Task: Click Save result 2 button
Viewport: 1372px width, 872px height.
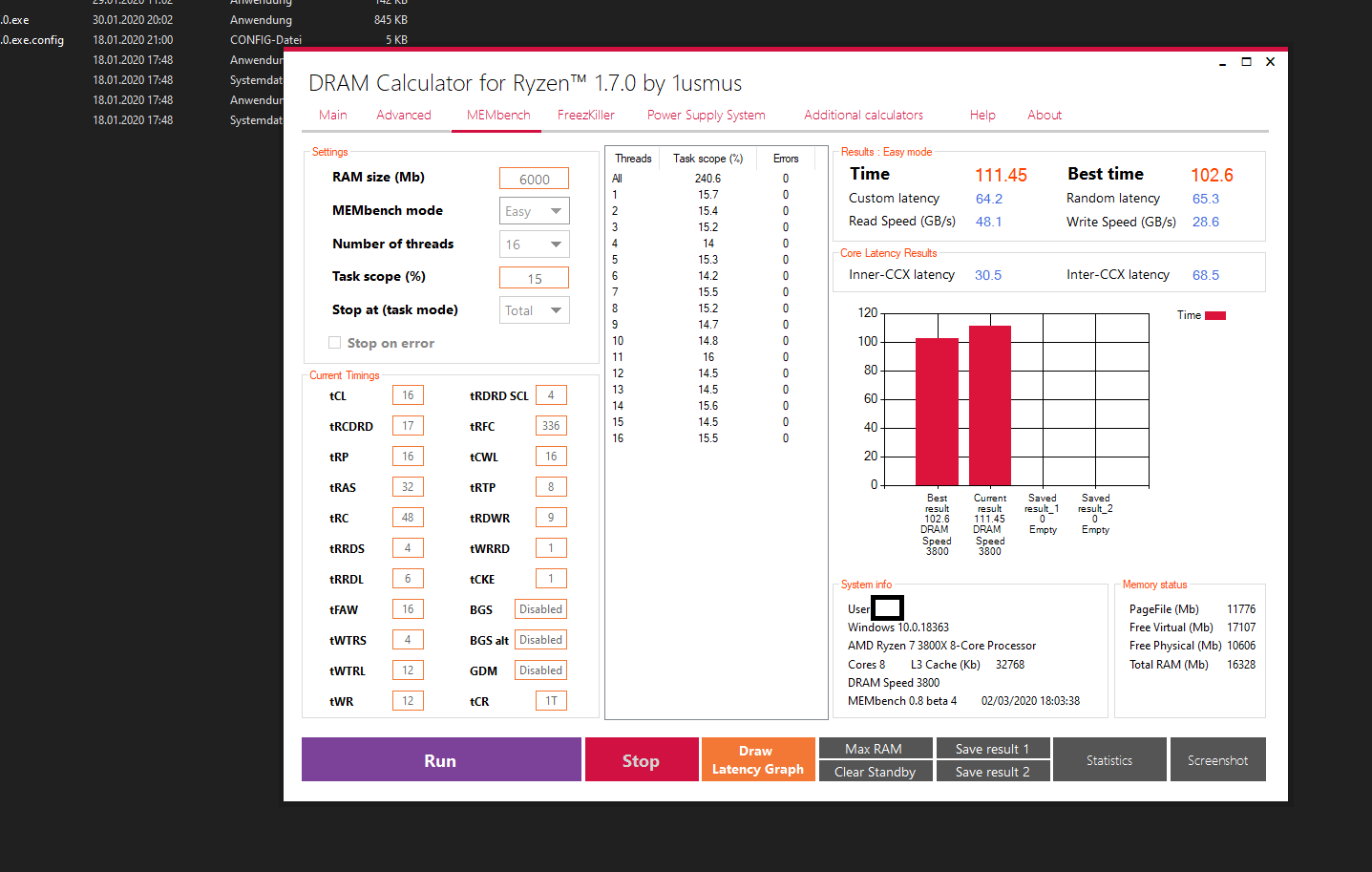Action: 993,772
